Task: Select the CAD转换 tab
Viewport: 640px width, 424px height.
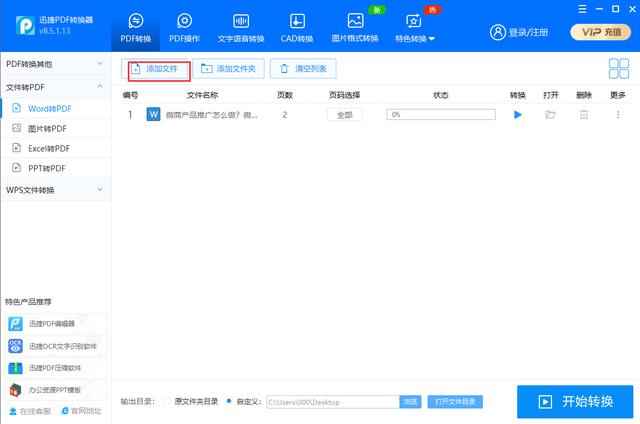Action: 297,28
